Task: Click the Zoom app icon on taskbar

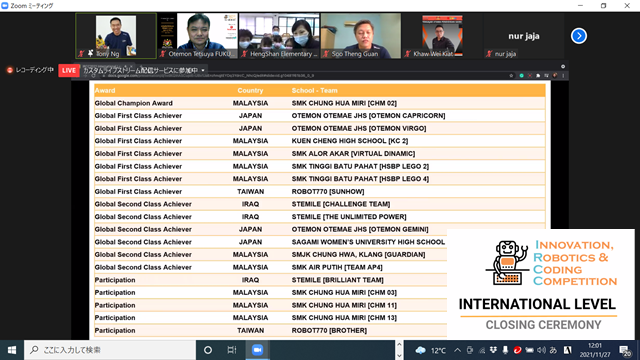Action: point(257,350)
